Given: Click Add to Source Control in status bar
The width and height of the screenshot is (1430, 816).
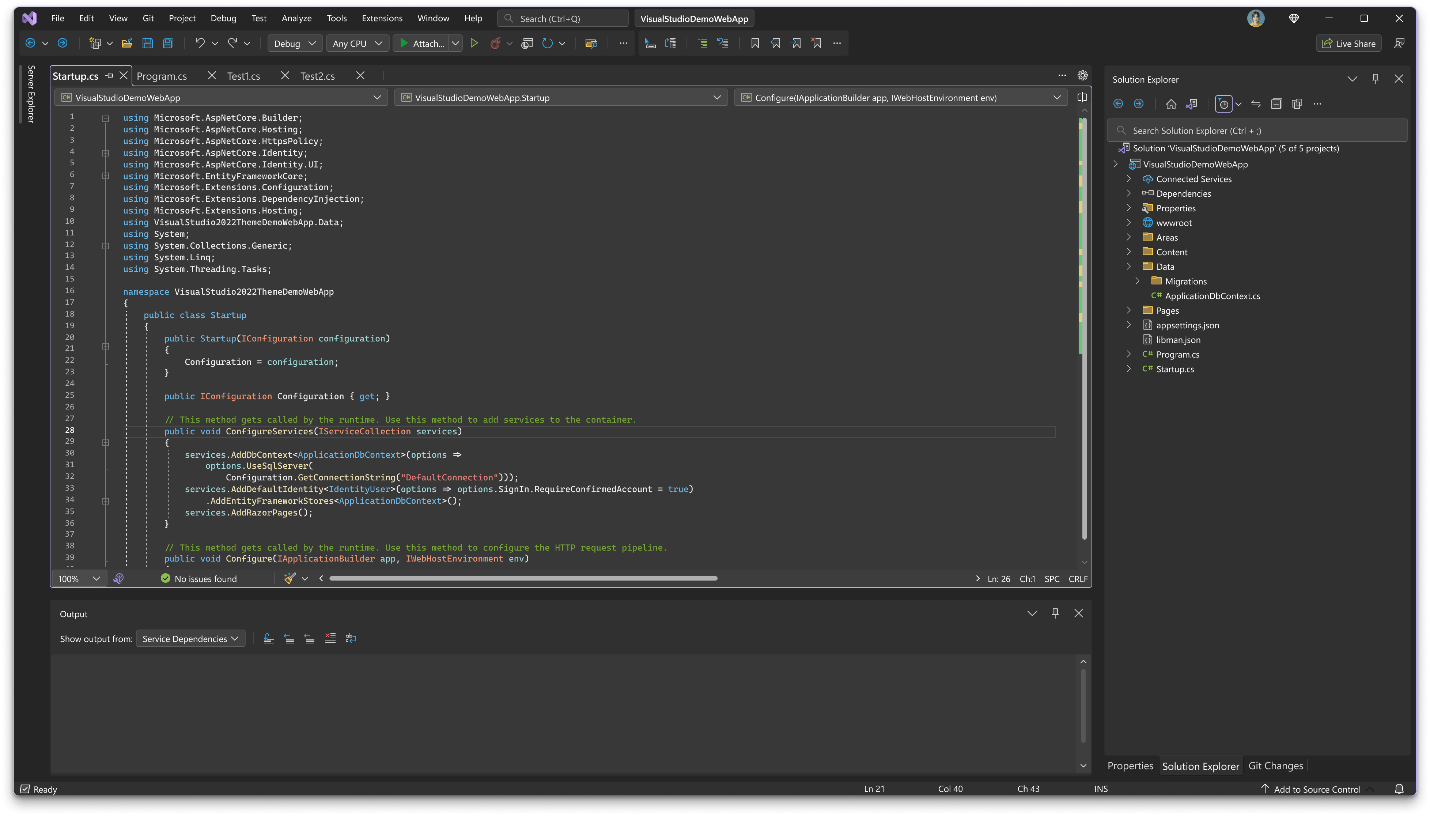Looking at the screenshot, I should [1316, 789].
